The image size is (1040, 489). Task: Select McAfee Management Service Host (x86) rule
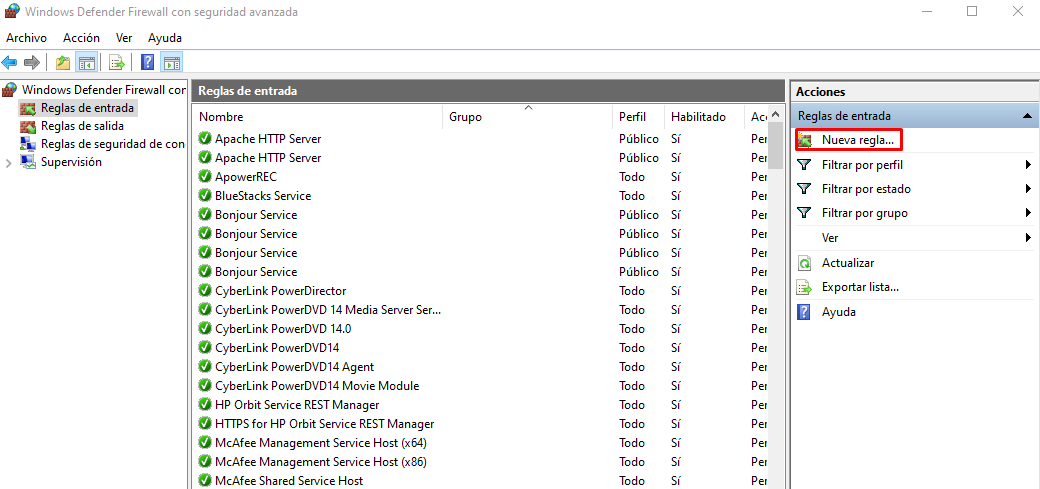tap(480, 462)
